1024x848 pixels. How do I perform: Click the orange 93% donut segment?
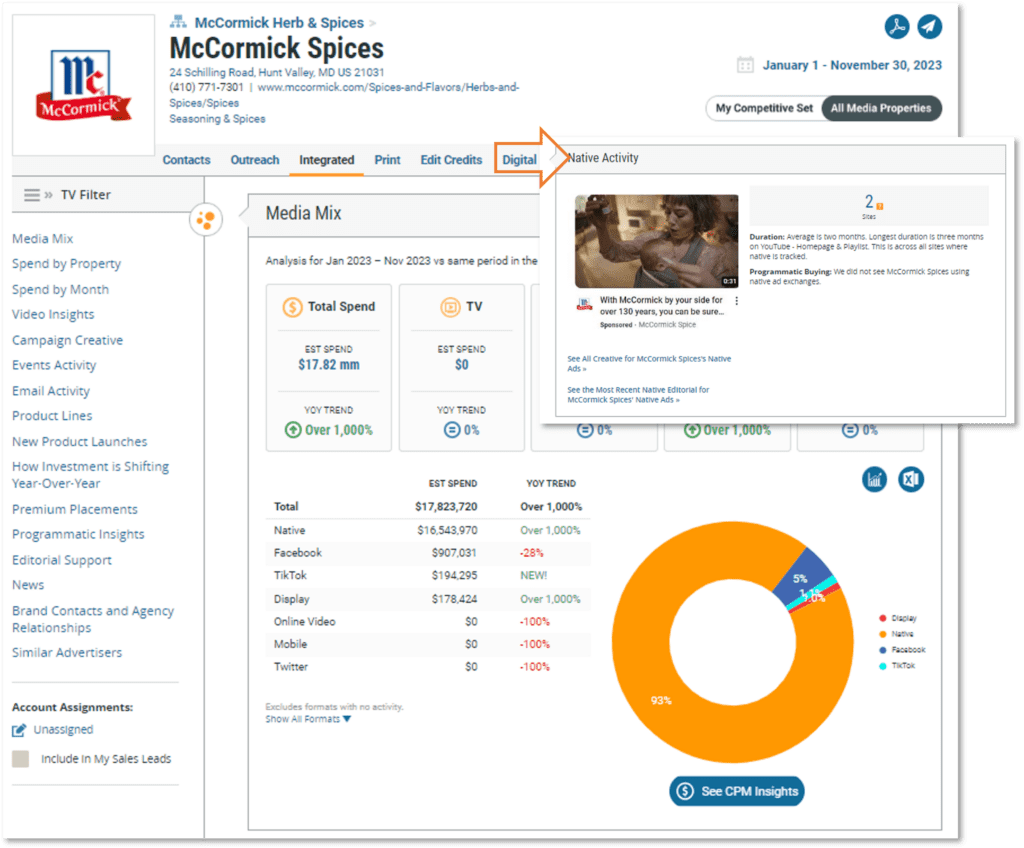(661, 700)
